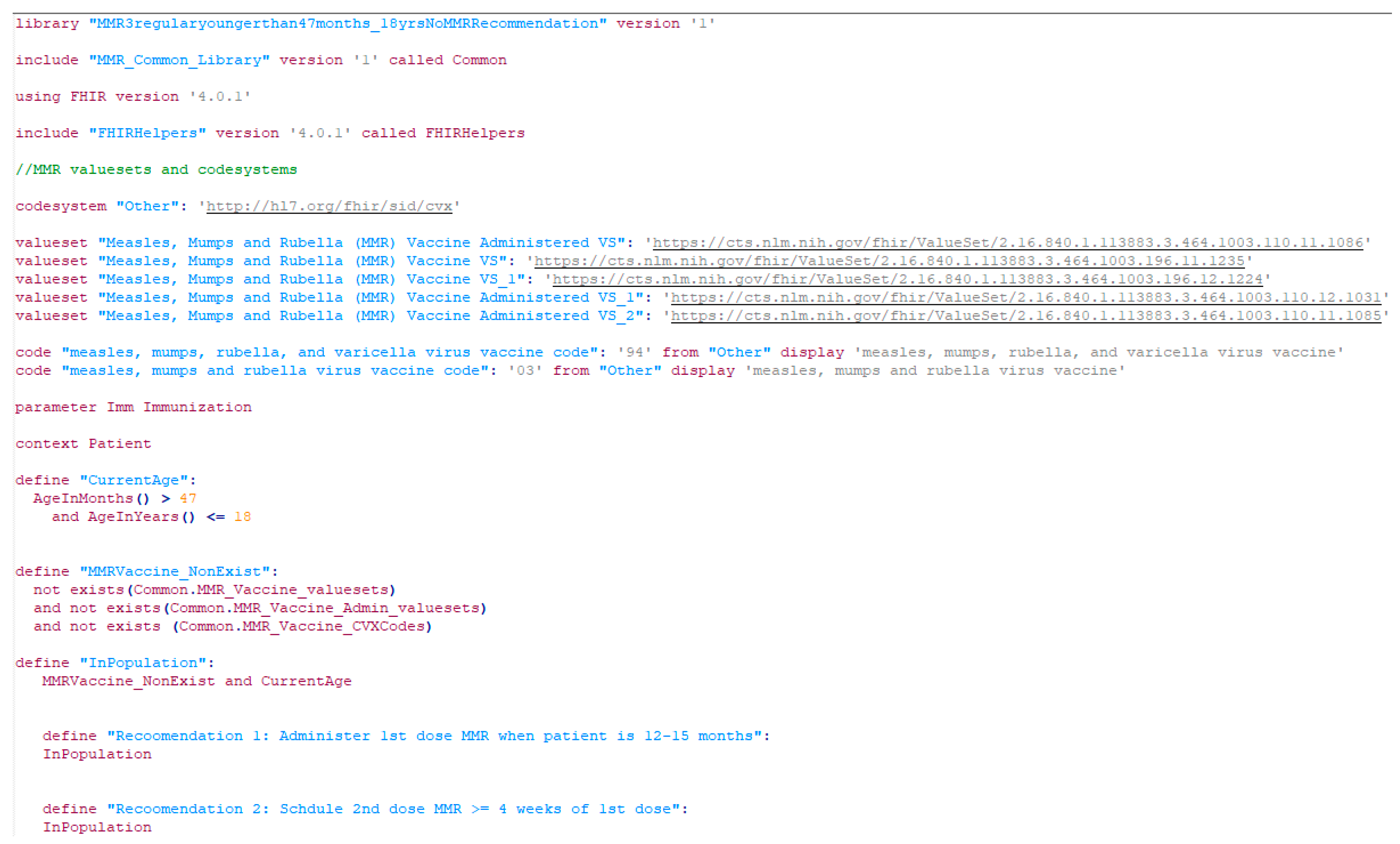Click the "FHIRHelpers" include name
This screenshot has height=844, width=1400.
(147, 133)
